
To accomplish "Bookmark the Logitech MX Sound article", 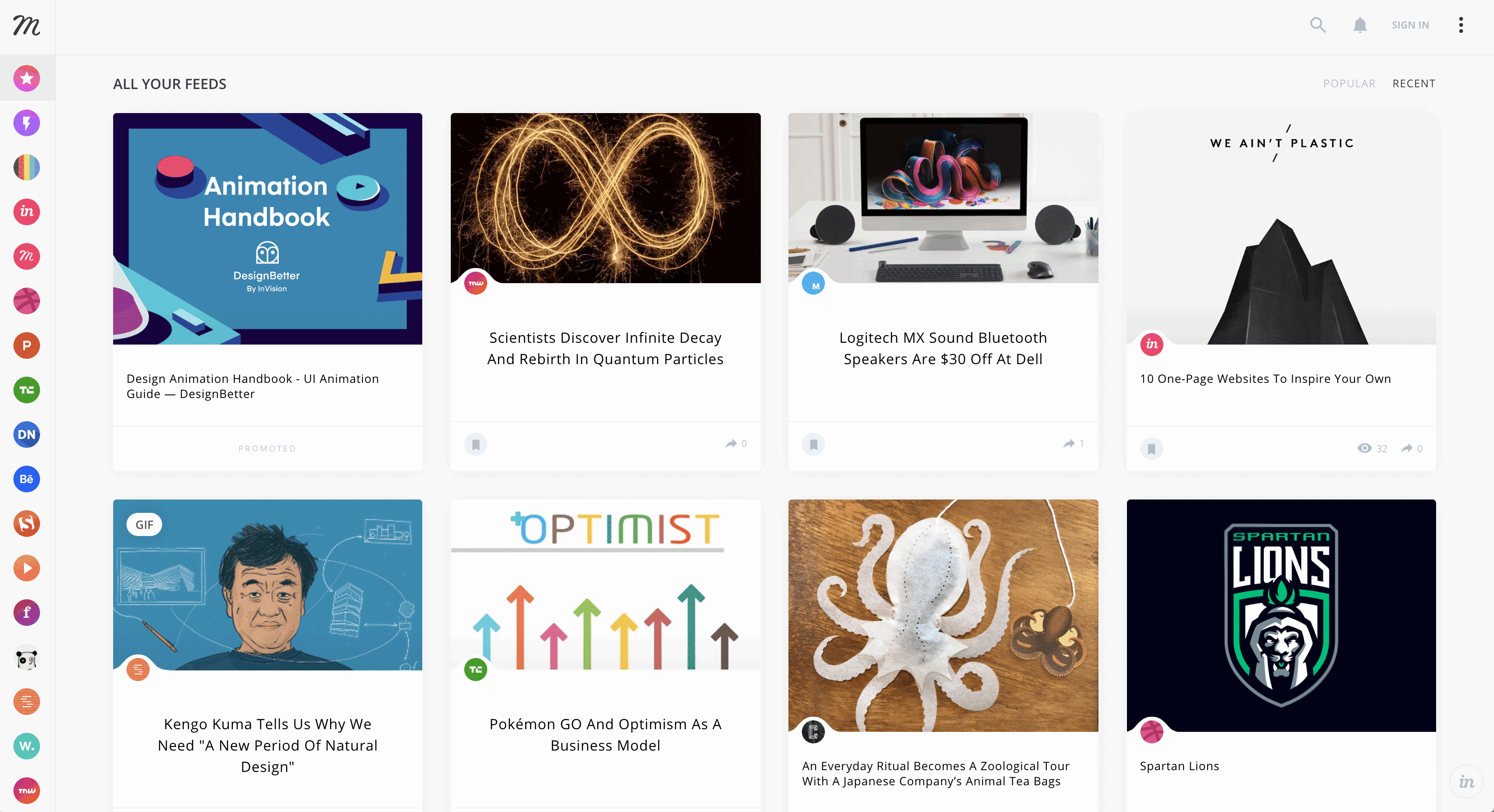I will (x=813, y=445).
